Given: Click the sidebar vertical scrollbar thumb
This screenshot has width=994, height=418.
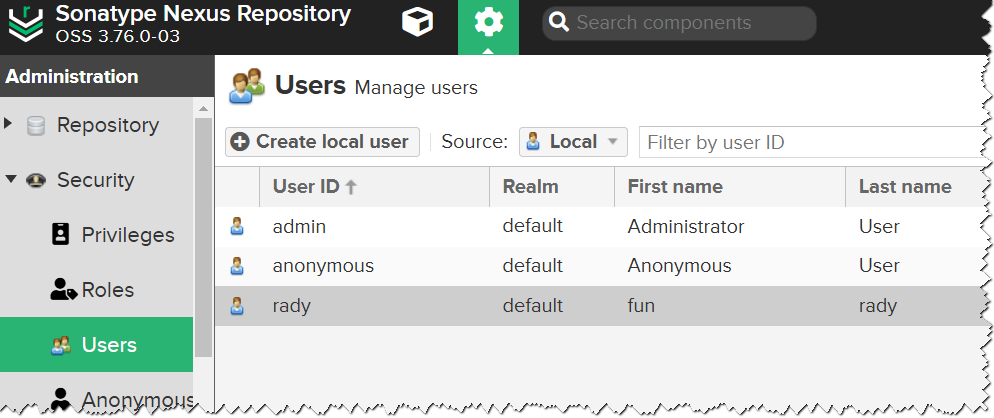Looking at the screenshot, I should (x=203, y=238).
